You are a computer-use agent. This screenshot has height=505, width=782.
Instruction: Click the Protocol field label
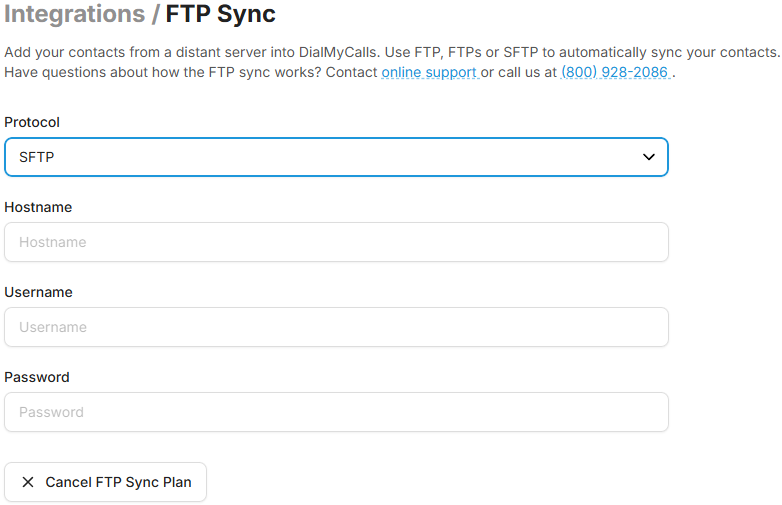click(32, 122)
